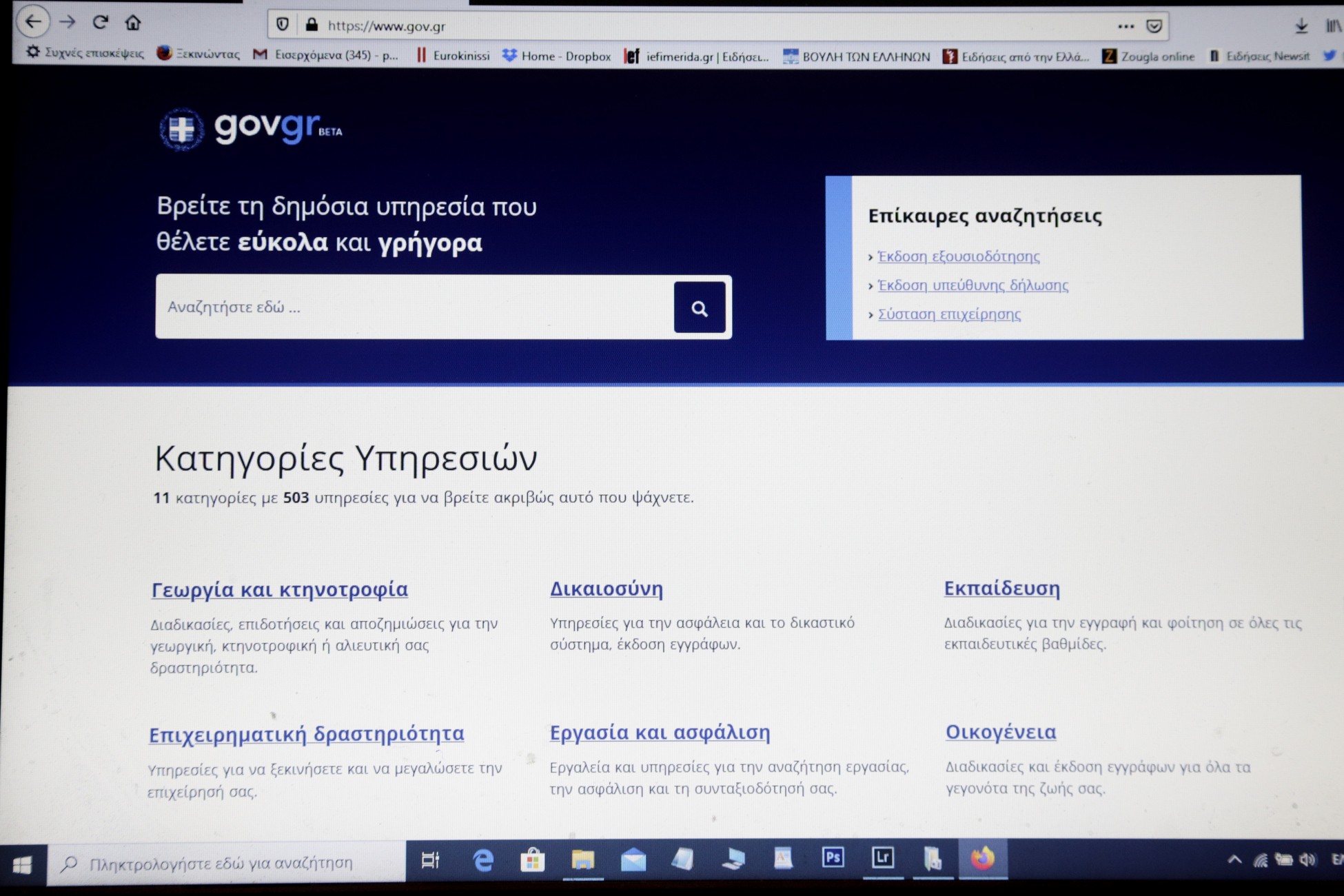The height and width of the screenshot is (896, 1344).
Task: Open Task View from the taskbar
Action: pyautogui.click(x=431, y=859)
